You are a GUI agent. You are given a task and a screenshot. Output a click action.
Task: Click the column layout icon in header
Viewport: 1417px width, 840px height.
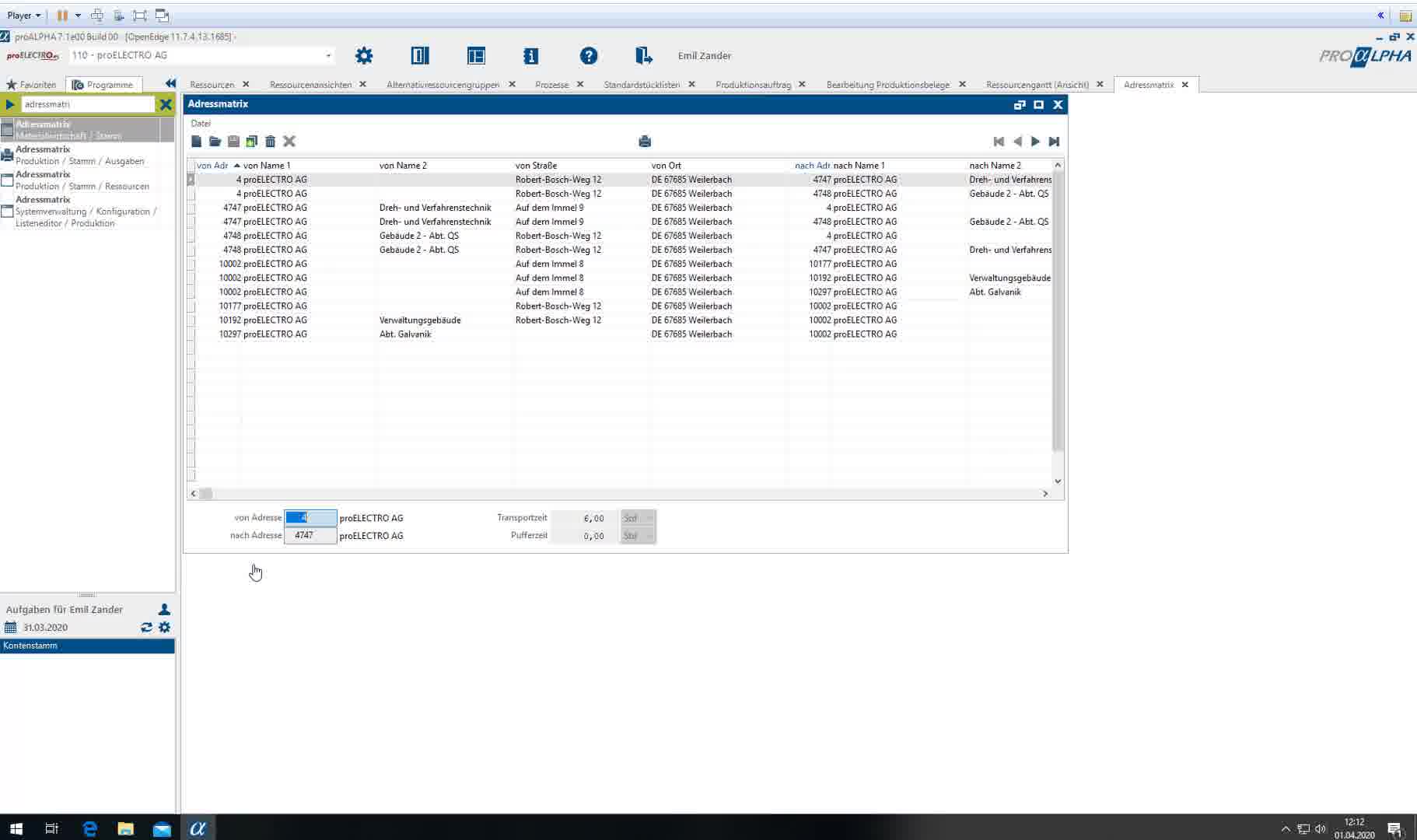pos(420,55)
